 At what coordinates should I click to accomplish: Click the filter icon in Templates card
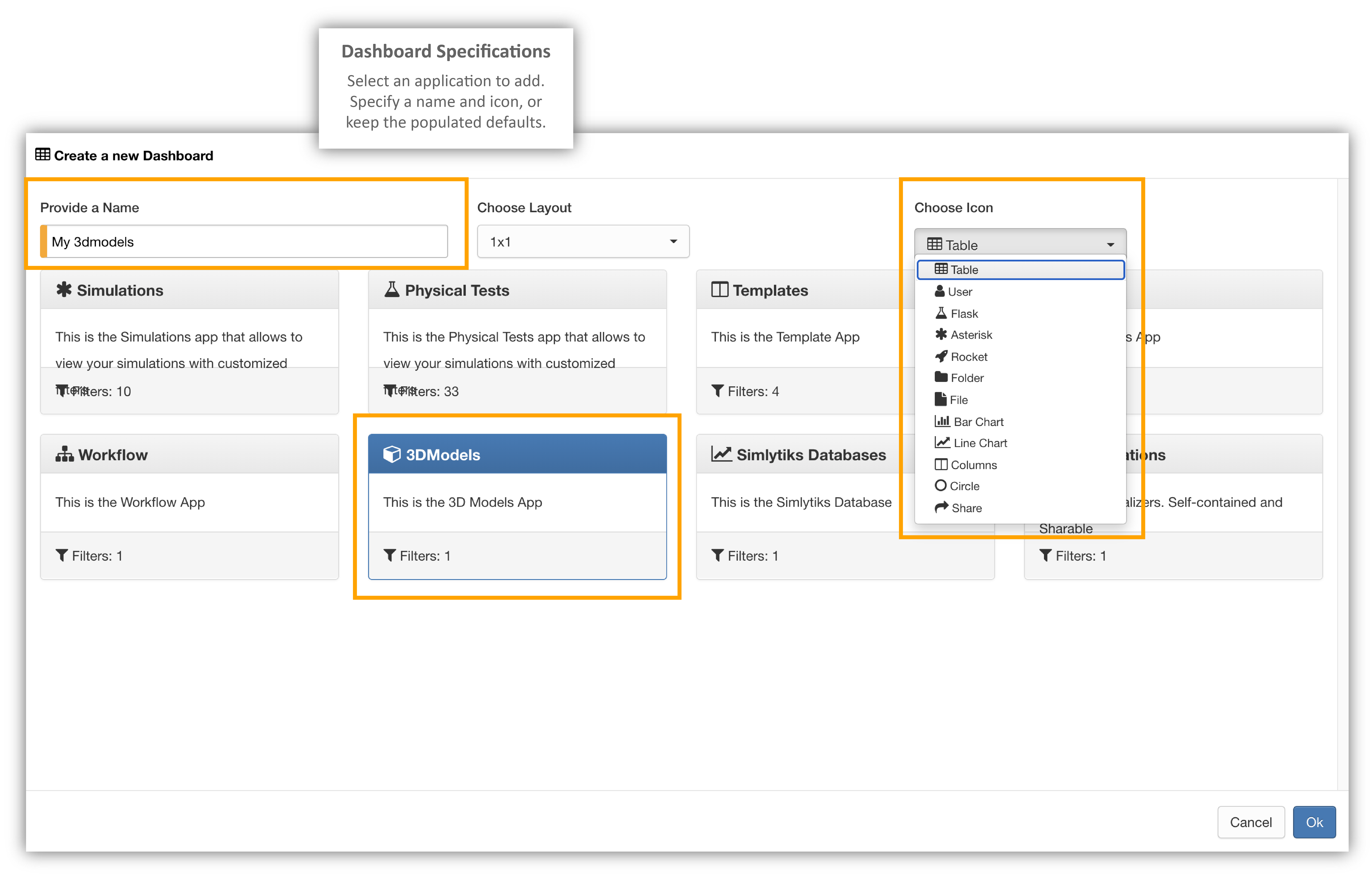(x=718, y=391)
